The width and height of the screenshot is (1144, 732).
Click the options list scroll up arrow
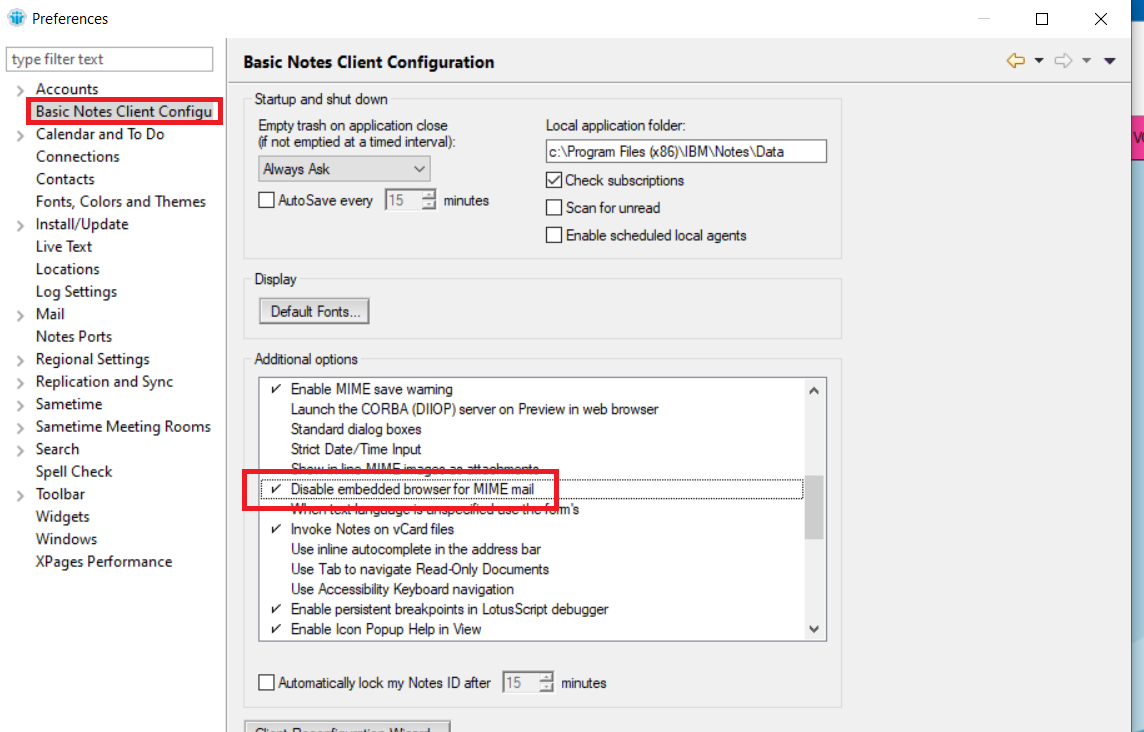(x=814, y=390)
